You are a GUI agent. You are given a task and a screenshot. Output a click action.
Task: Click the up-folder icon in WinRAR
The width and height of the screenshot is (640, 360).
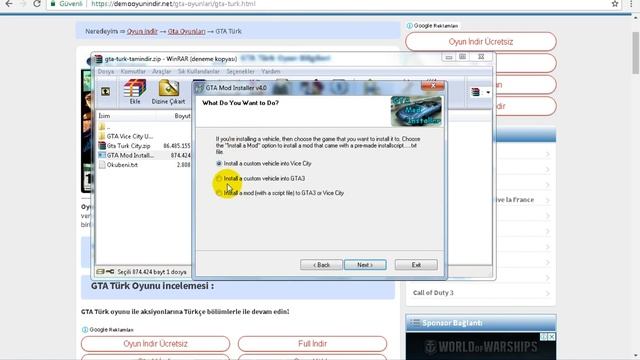pyautogui.click(x=105, y=91)
